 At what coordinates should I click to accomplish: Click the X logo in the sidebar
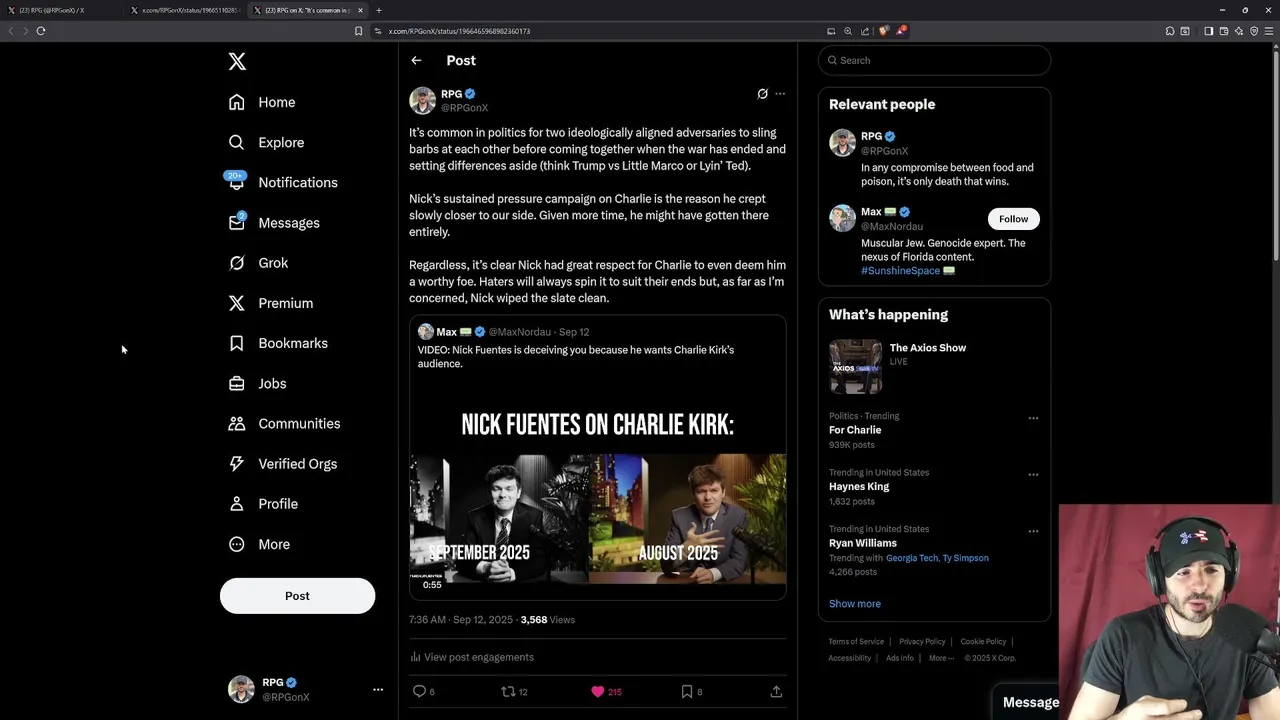237,62
